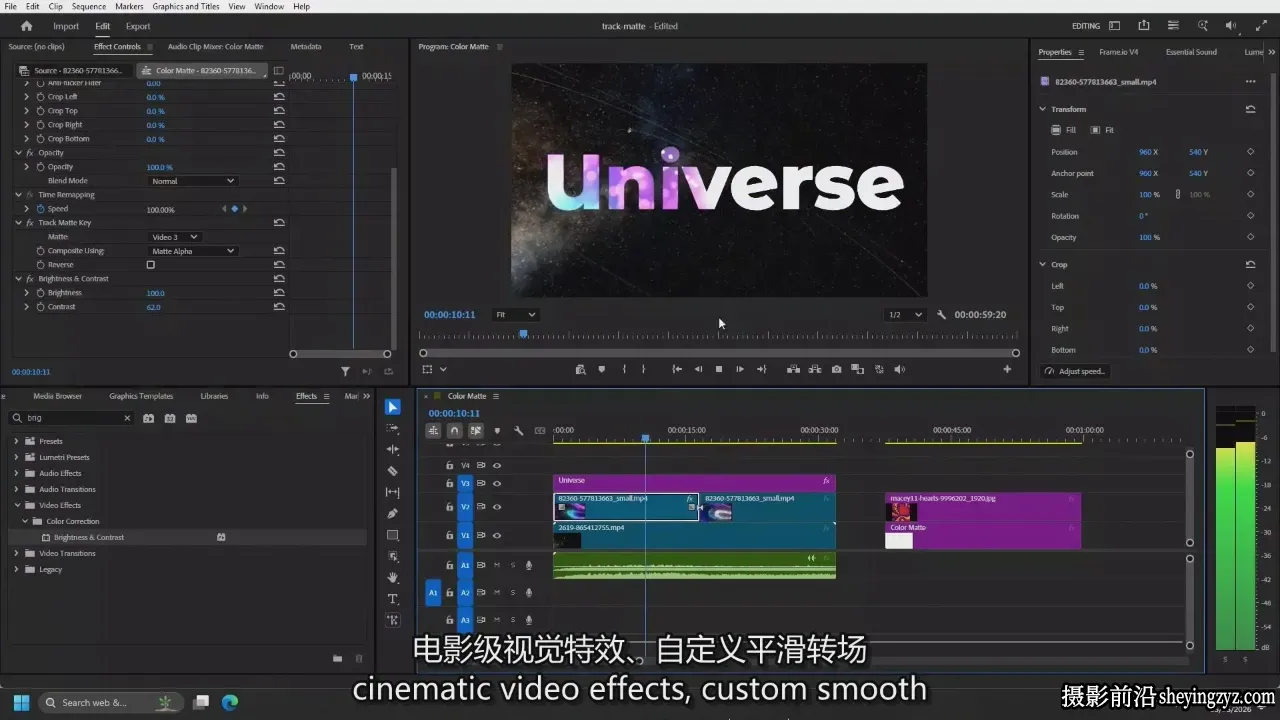Screen dimensions: 1280x720
Task: Toggle the Reverse checkbox
Action: (x=151, y=265)
